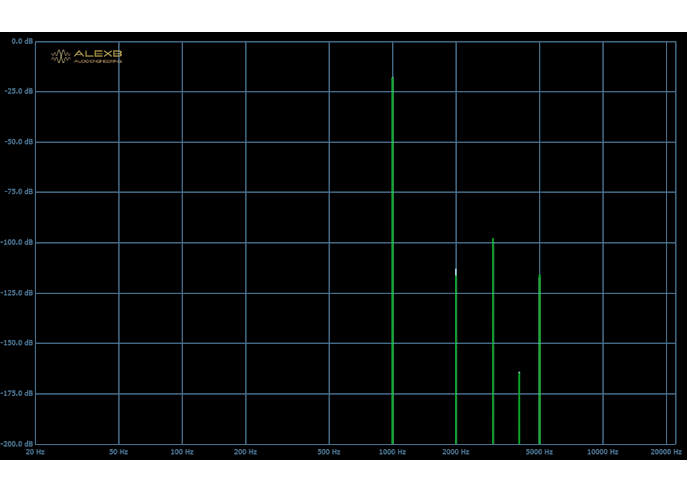Click the 1000 Hz frequency label
This screenshot has width=687, height=492.
[393, 452]
